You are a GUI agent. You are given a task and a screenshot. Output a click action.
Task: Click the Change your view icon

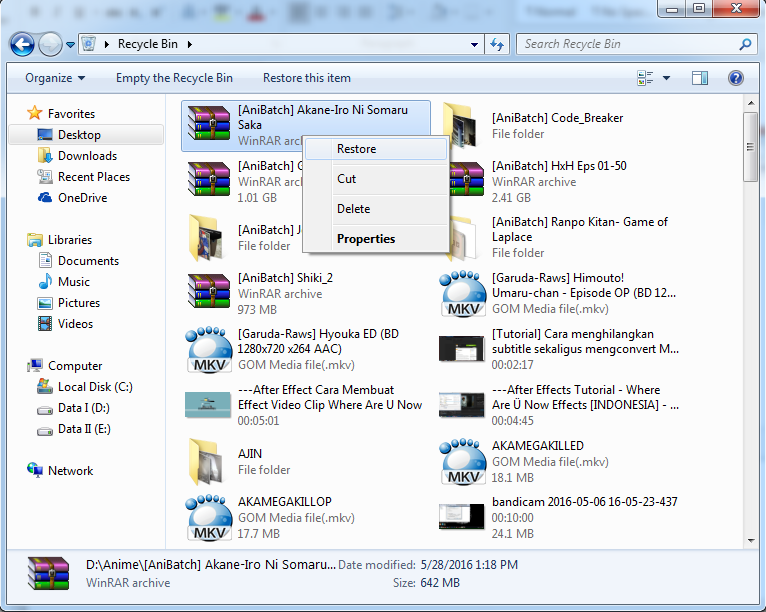[x=645, y=78]
